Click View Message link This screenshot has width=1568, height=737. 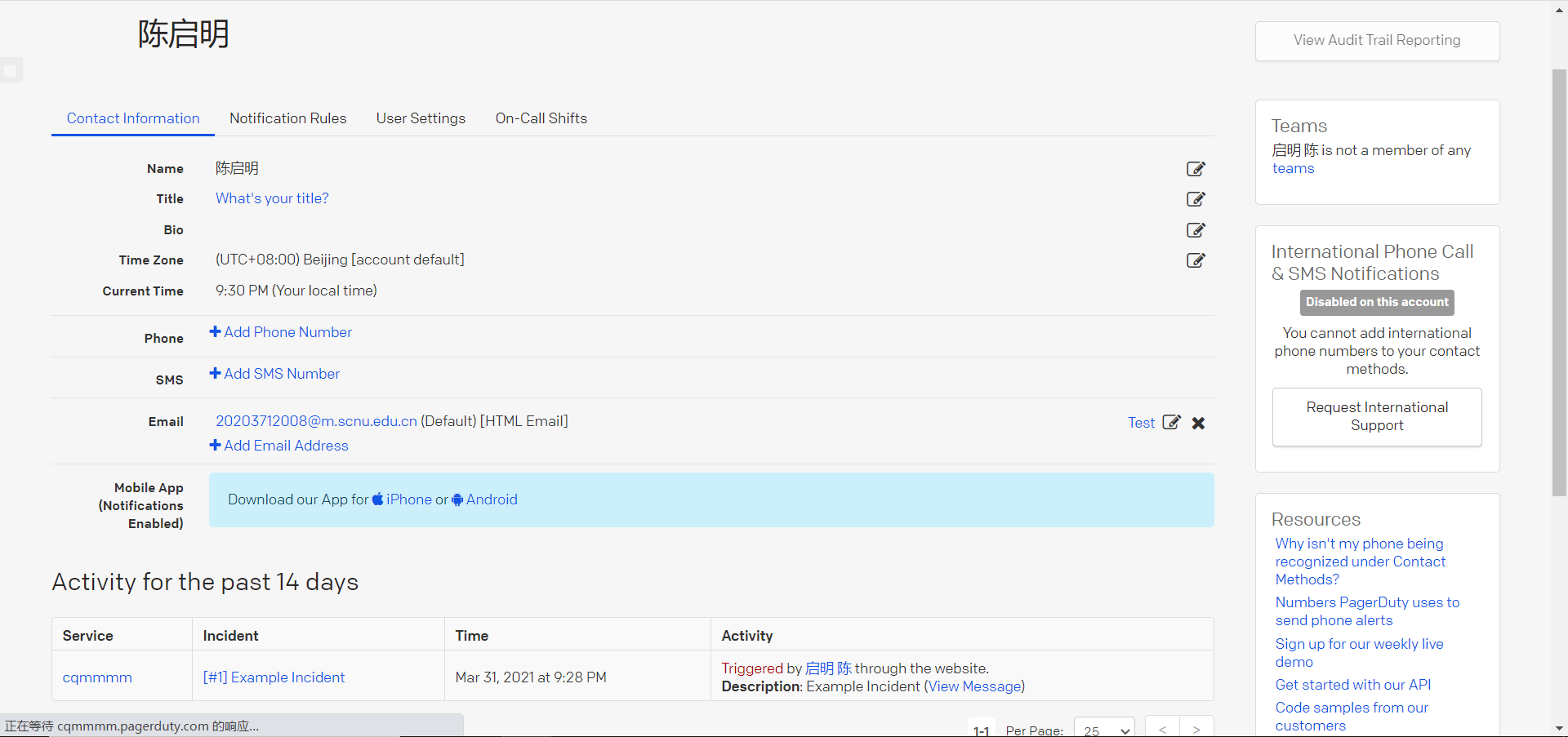(x=974, y=686)
